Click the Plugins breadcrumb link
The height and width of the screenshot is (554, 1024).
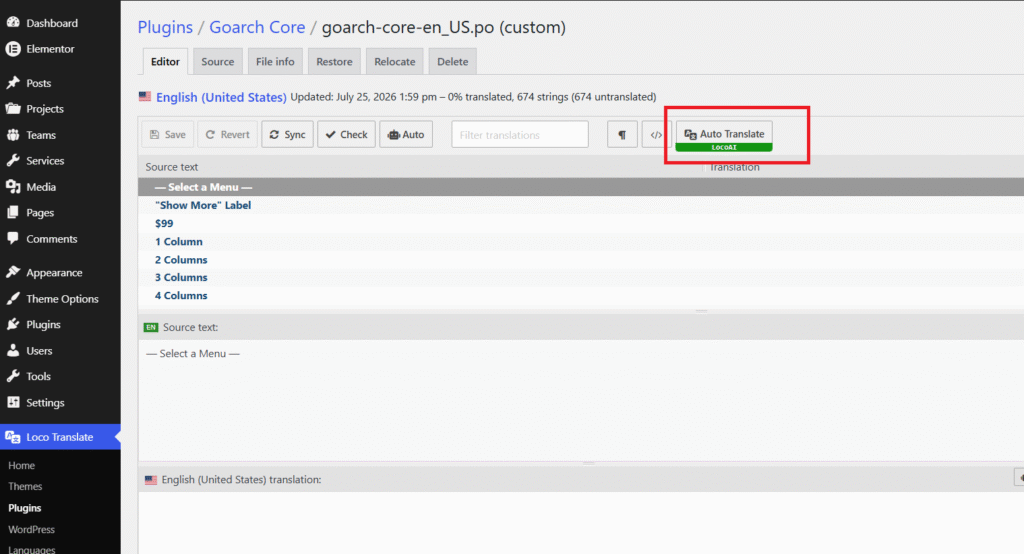click(165, 27)
